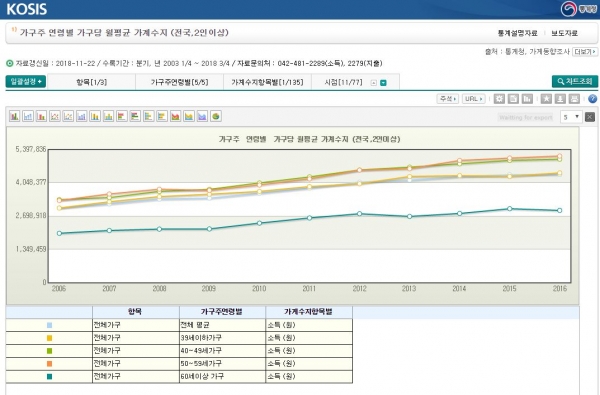600x395 pixels.
Task: Click the 일괄설정 + button
Action: (x=26, y=82)
